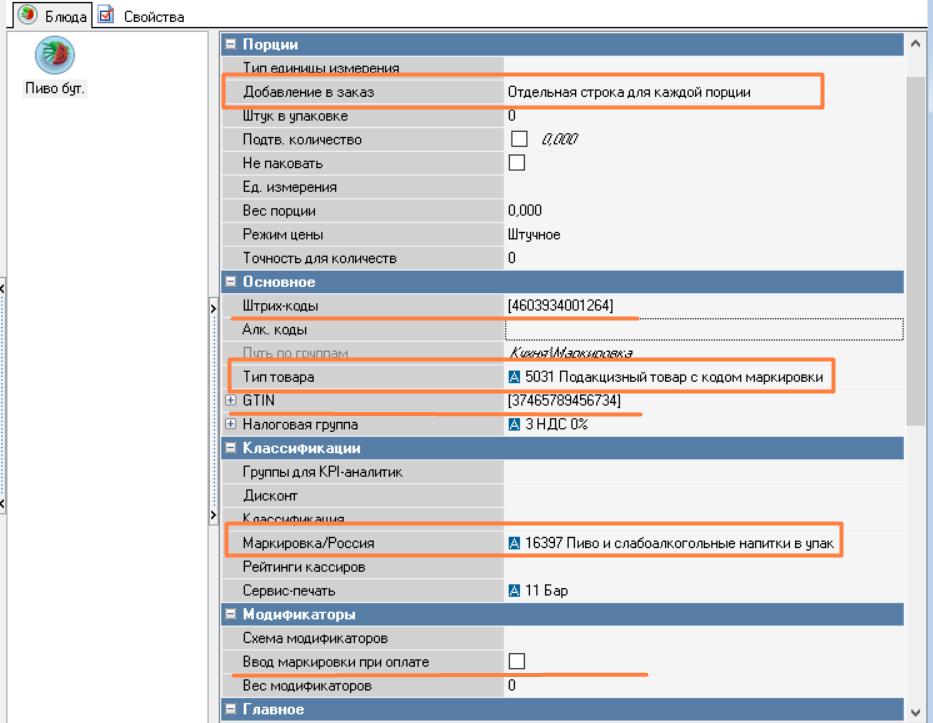The image size is (933, 723).
Task: Collapse the Порции section
Action: 227,45
